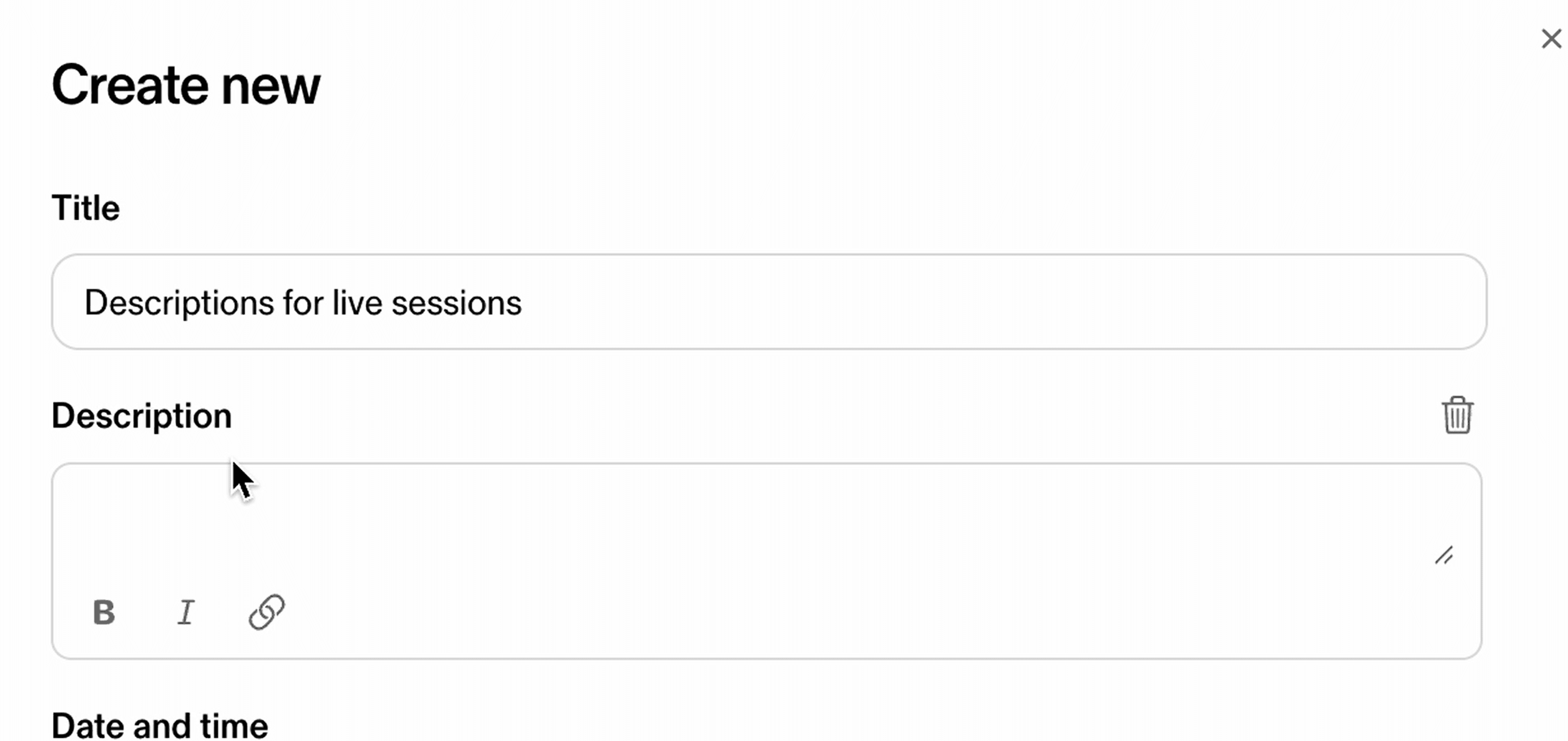Select the "Date and time" section heading
Screen dimensions: 1568x741
160,725
